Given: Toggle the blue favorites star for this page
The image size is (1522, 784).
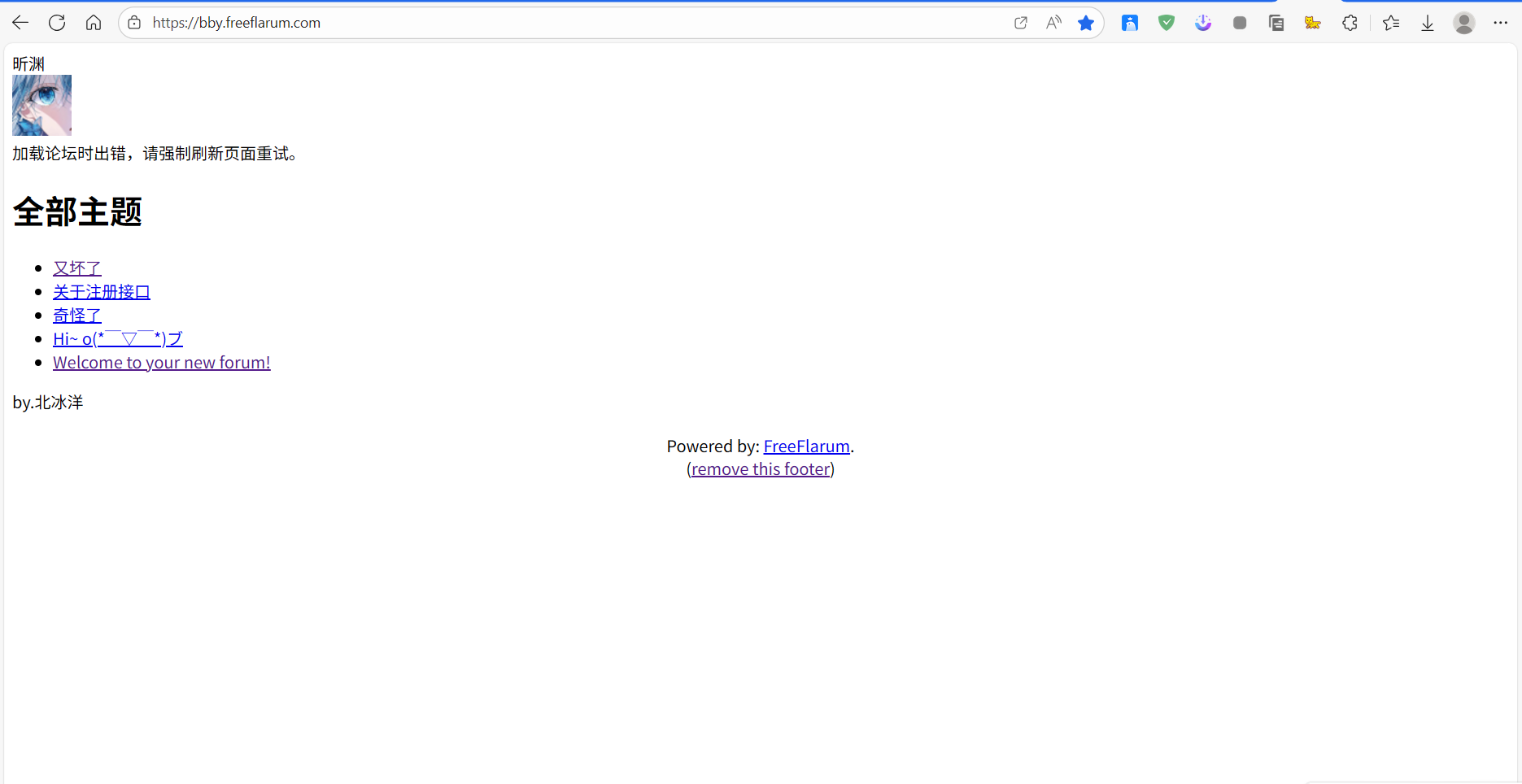Looking at the screenshot, I should [x=1086, y=23].
